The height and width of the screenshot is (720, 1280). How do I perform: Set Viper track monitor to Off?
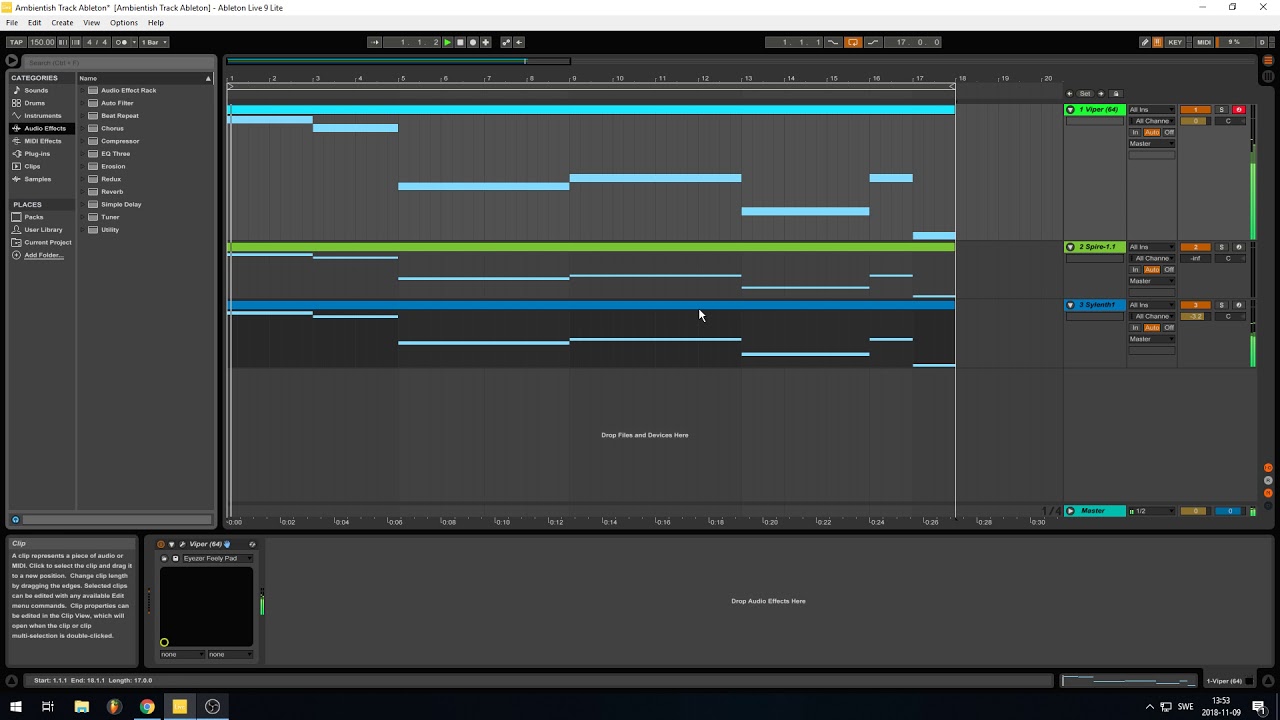(1169, 132)
